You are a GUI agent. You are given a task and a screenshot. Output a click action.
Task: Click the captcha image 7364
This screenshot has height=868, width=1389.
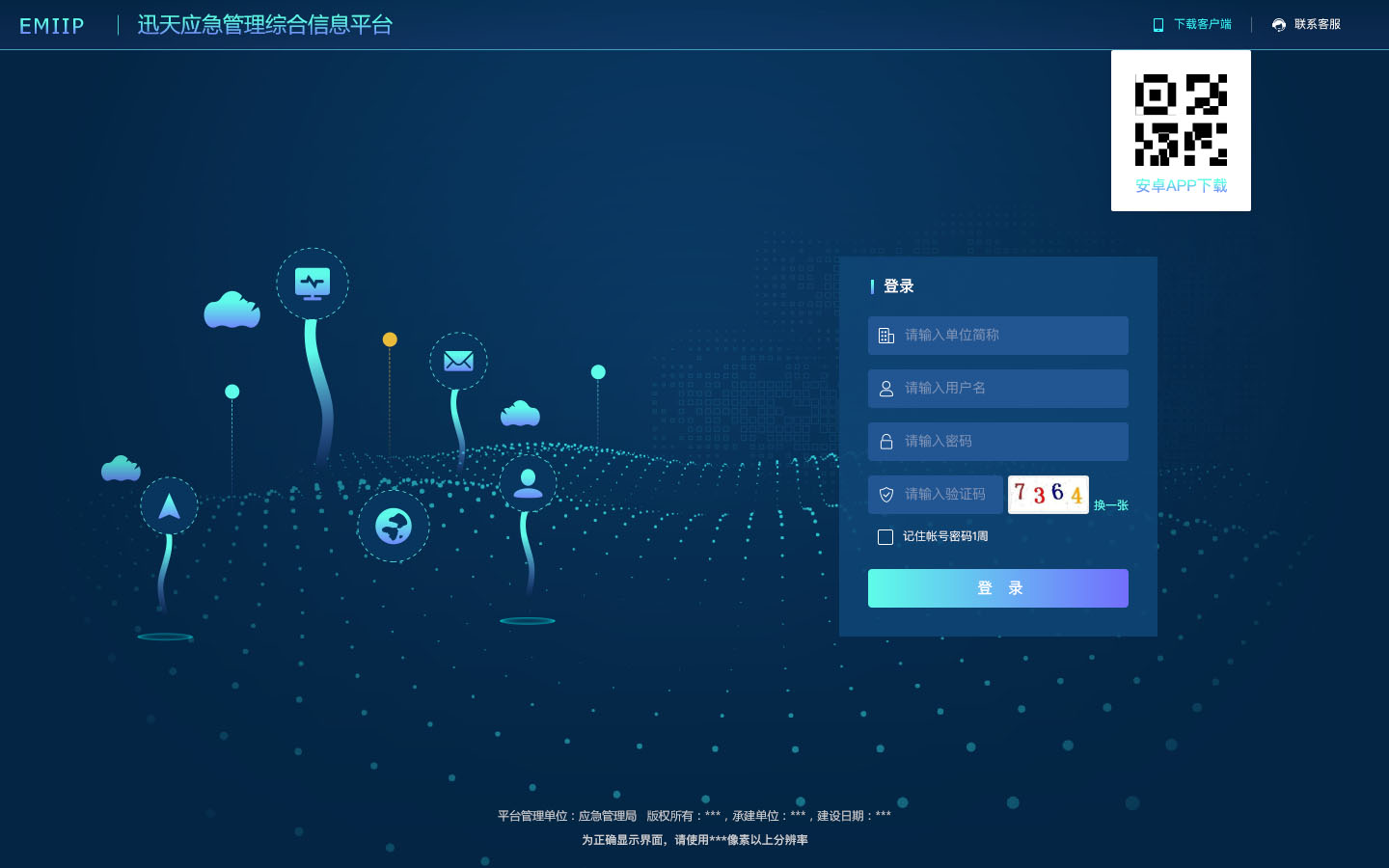[x=1049, y=495]
